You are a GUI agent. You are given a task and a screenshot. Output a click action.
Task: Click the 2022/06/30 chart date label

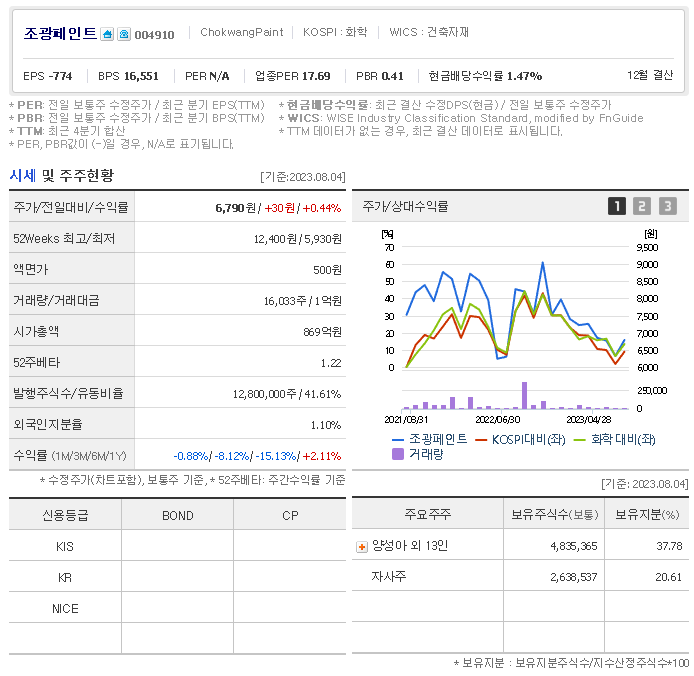(x=497, y=420)
